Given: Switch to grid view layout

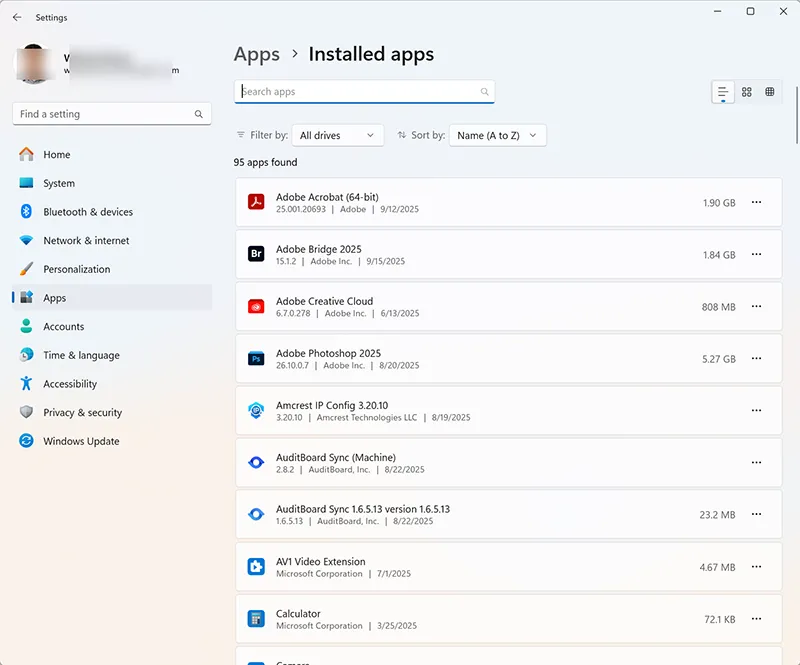Looking at the screenshot, I should pyautogui.click(x=769, y=91).
